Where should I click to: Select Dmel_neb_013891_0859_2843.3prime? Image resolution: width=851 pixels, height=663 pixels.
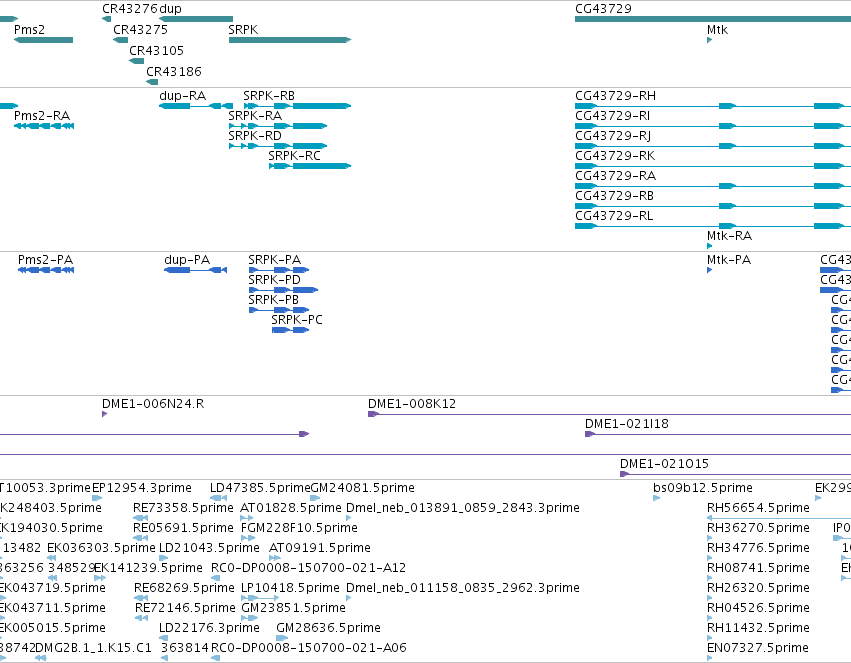(x=348, y=518)
